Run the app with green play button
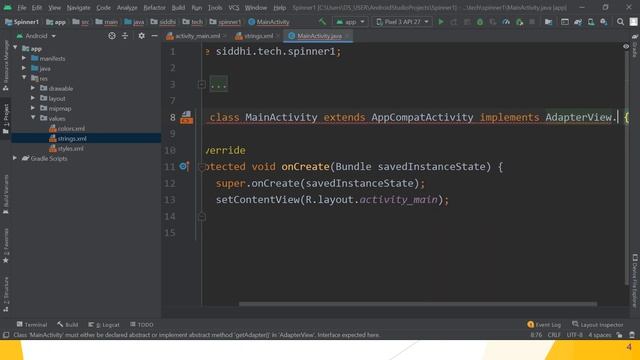The width and height of the screenshot is (640, 360). pos(441,22)
